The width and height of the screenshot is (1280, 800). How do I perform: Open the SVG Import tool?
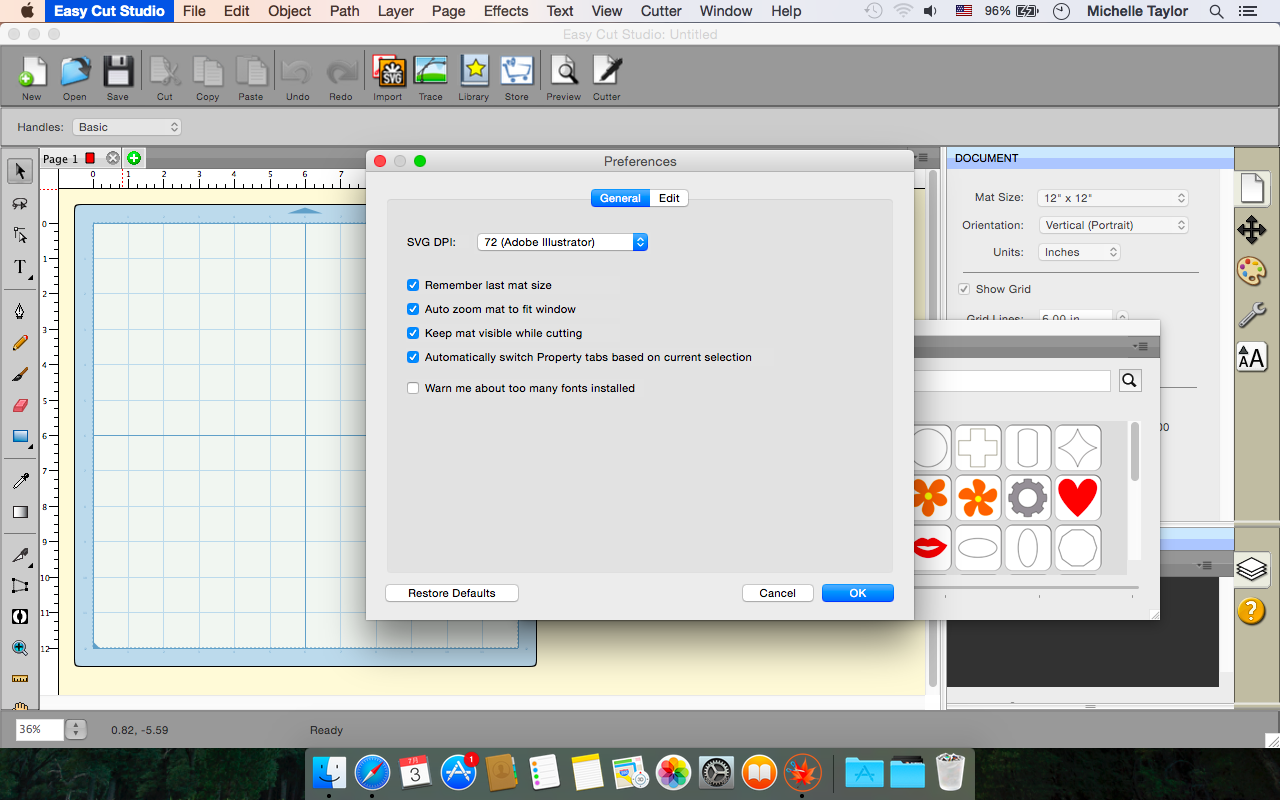[388, 72]
